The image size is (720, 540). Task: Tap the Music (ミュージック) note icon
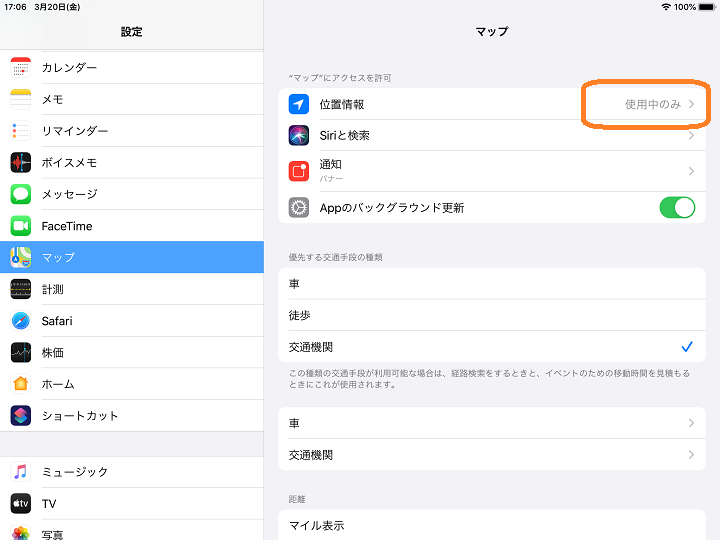tap(21, 472)
